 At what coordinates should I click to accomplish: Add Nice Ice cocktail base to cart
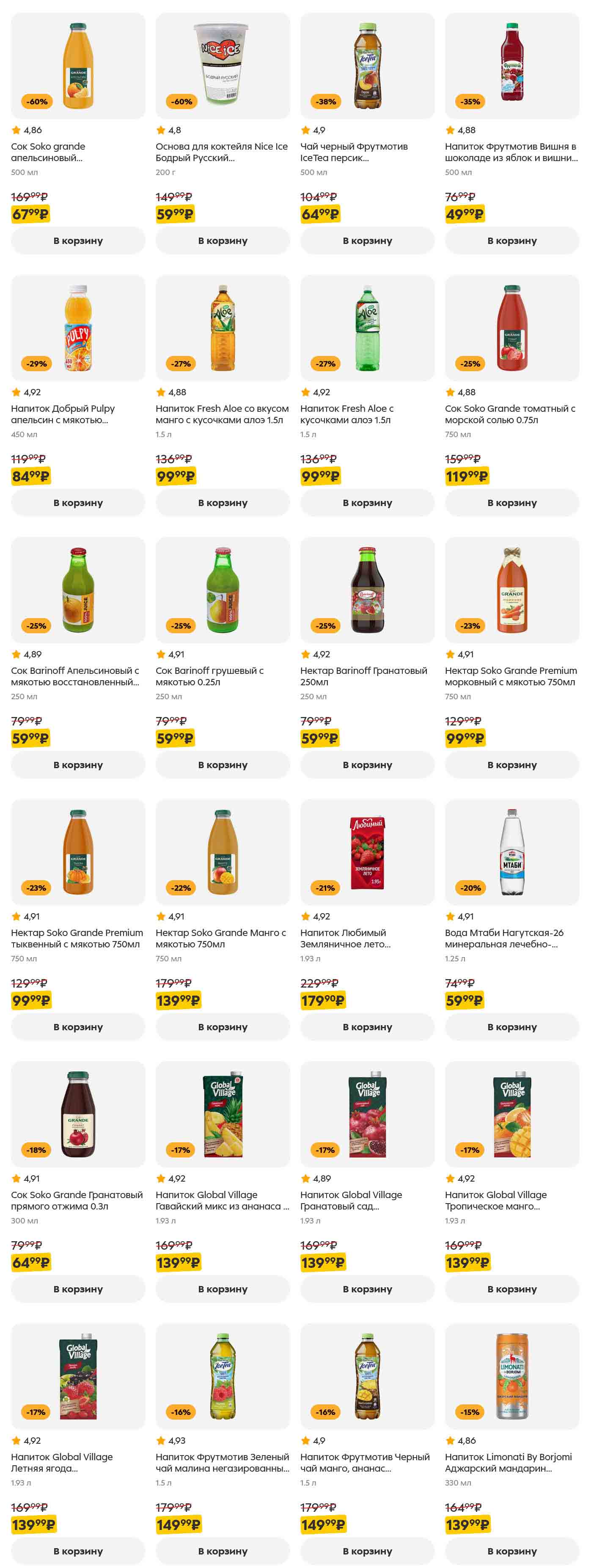(223, 241)
